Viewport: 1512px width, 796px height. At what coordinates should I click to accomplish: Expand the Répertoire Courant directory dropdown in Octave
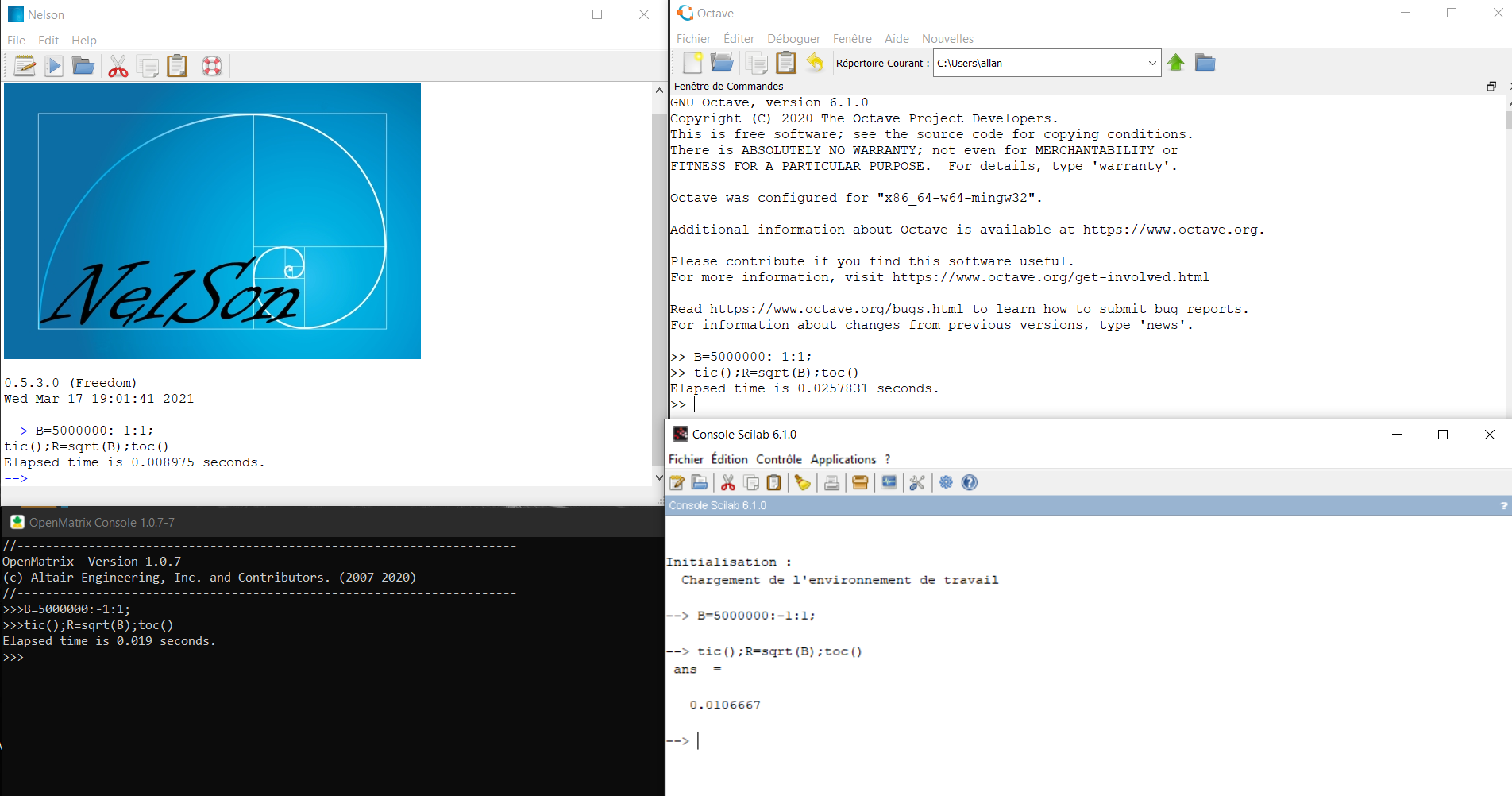coord(1152,63)
